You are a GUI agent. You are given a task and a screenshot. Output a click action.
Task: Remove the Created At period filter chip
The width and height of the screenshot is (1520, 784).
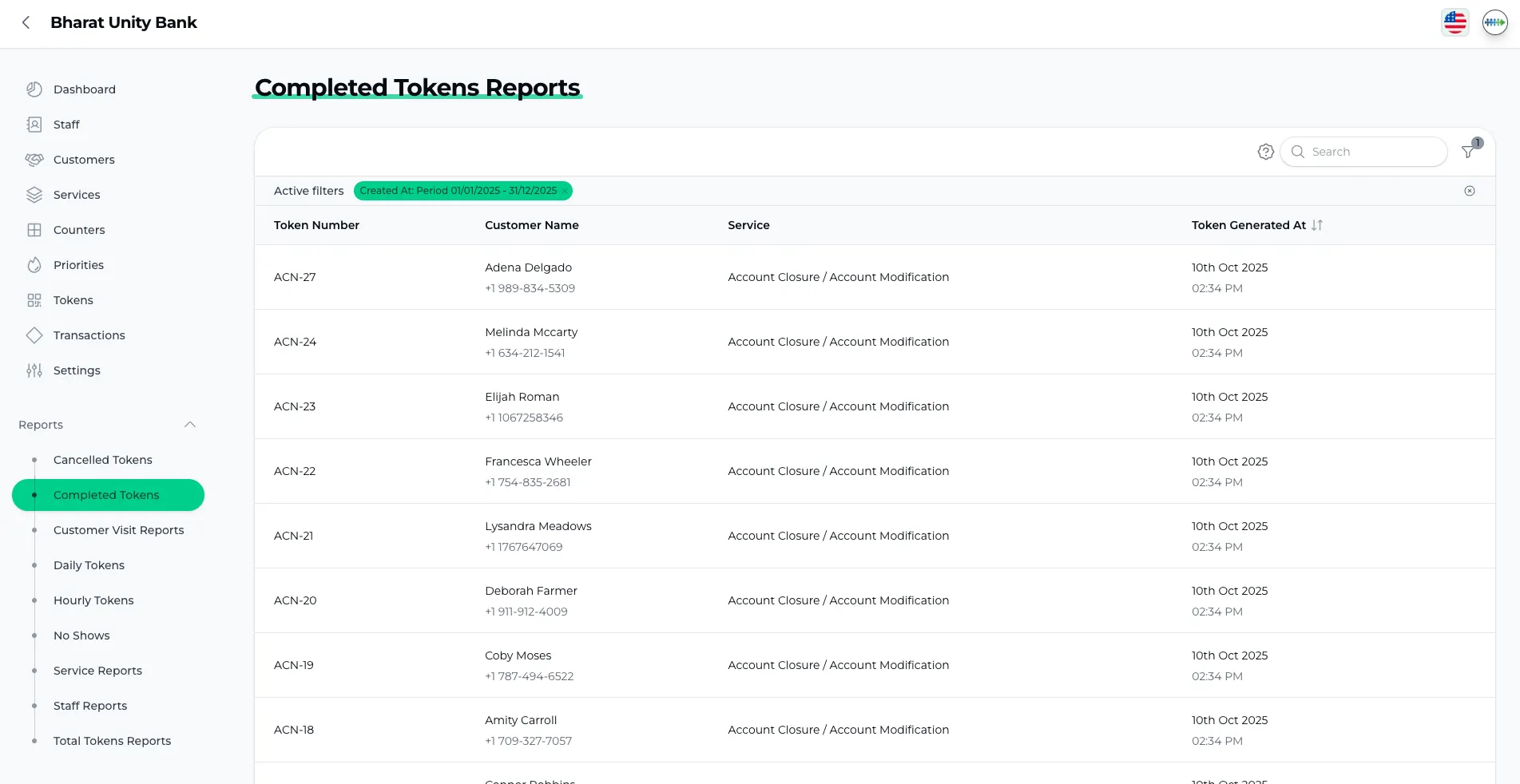[x=564, y=191]
